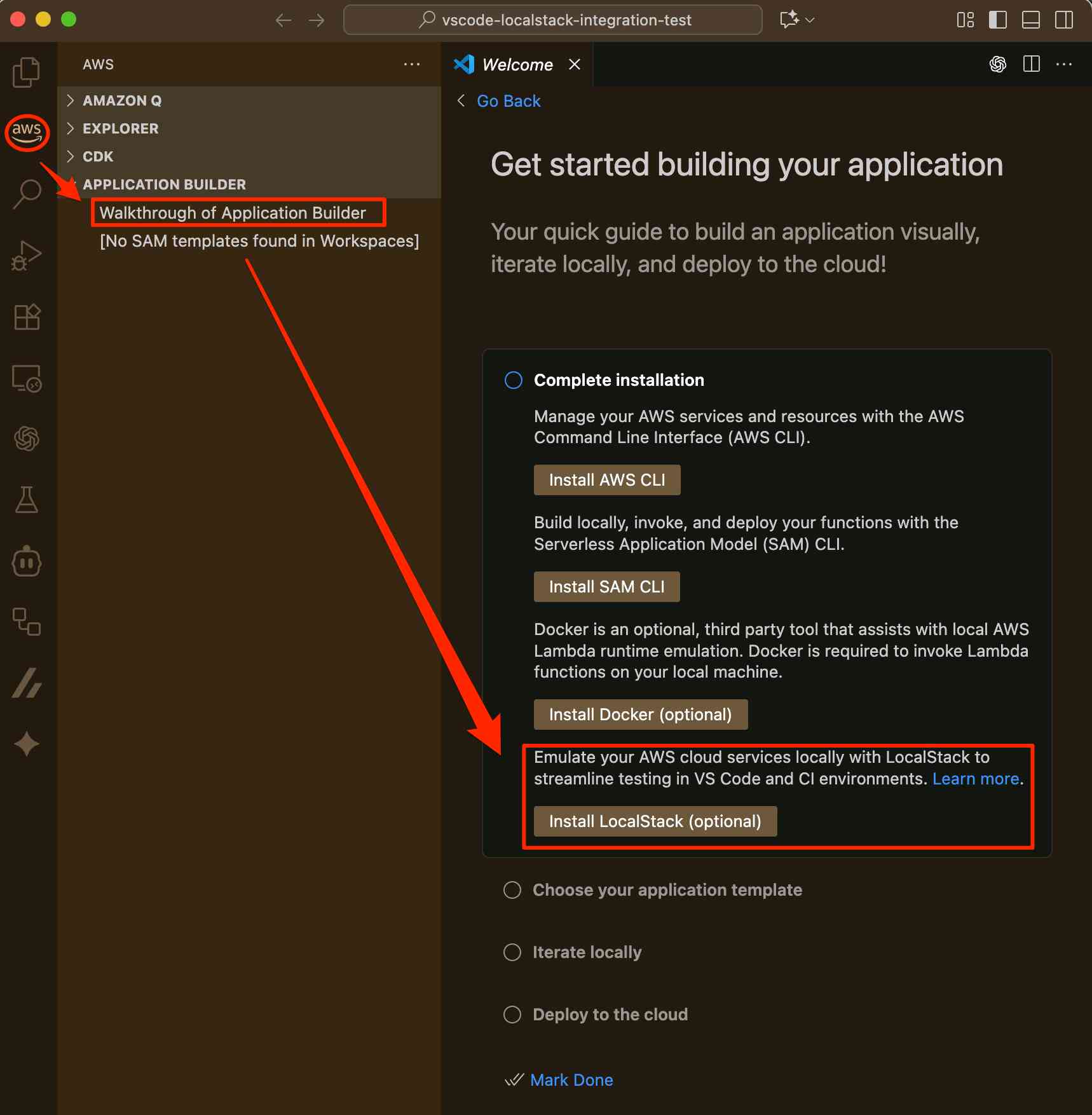Switch to the Welcome tab
1092x1115 pixels.
coord(517,65)
